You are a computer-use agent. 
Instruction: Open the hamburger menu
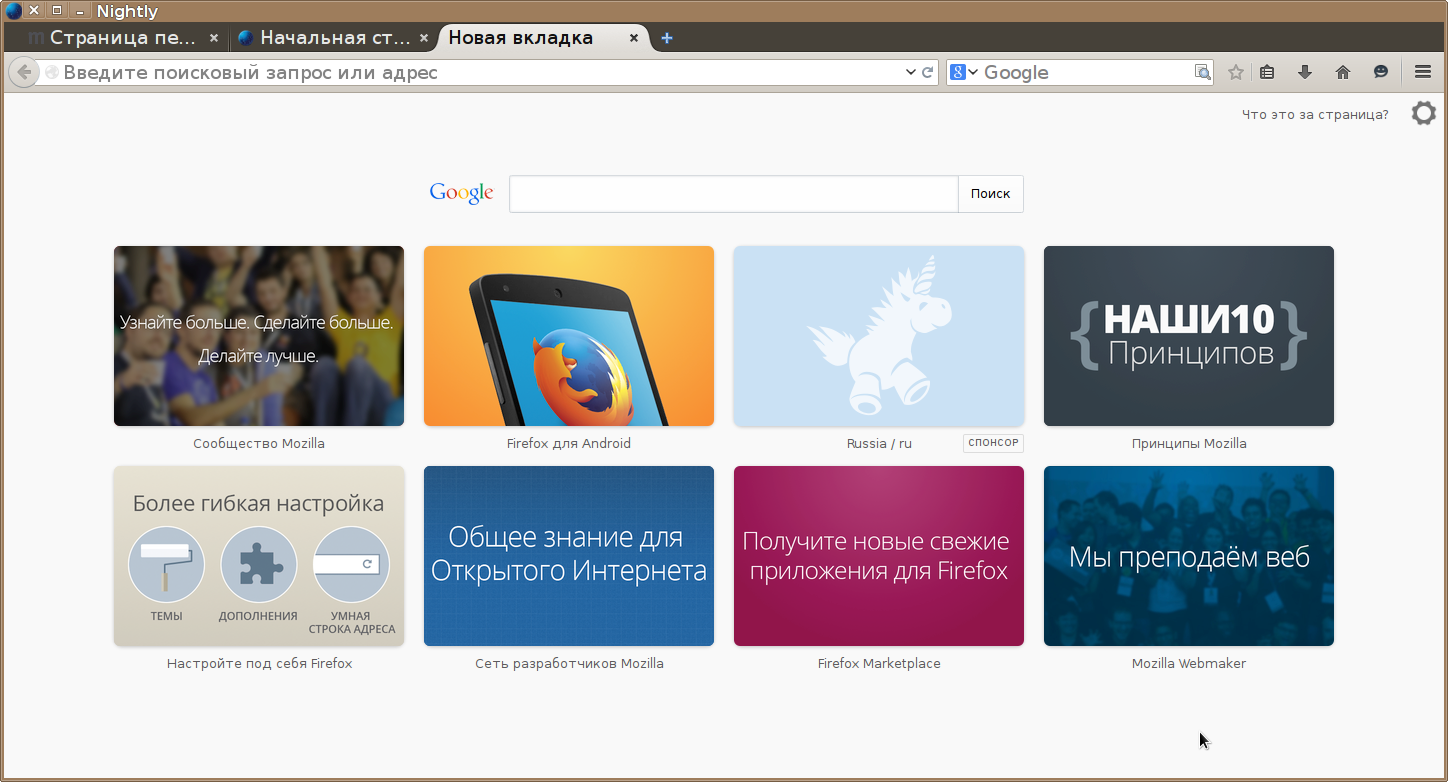pyautogui.click(x=1423, y=72)
